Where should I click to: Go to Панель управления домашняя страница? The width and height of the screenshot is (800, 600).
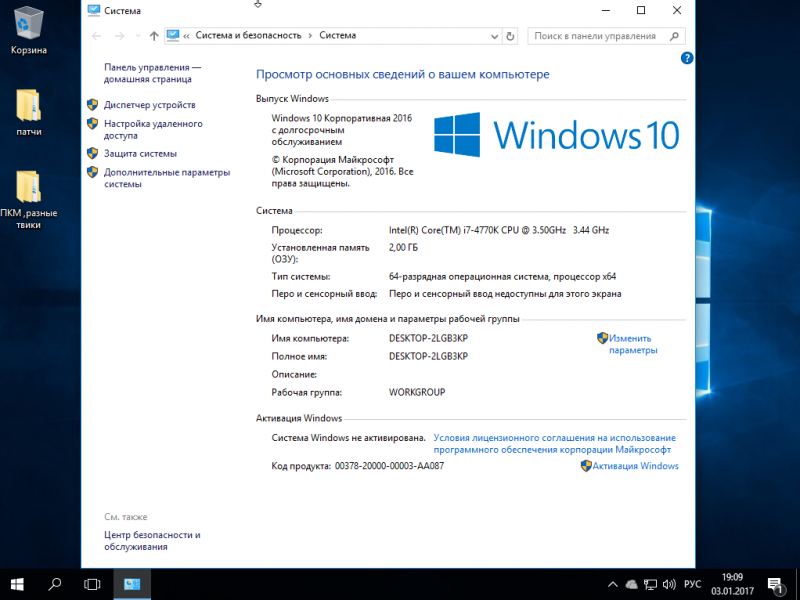pos(153,73)
